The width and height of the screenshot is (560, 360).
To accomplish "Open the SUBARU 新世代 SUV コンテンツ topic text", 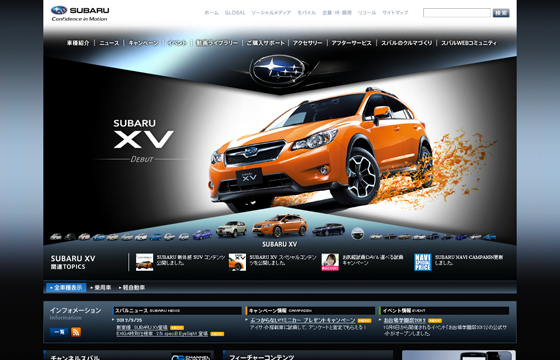I will (191, 260).
